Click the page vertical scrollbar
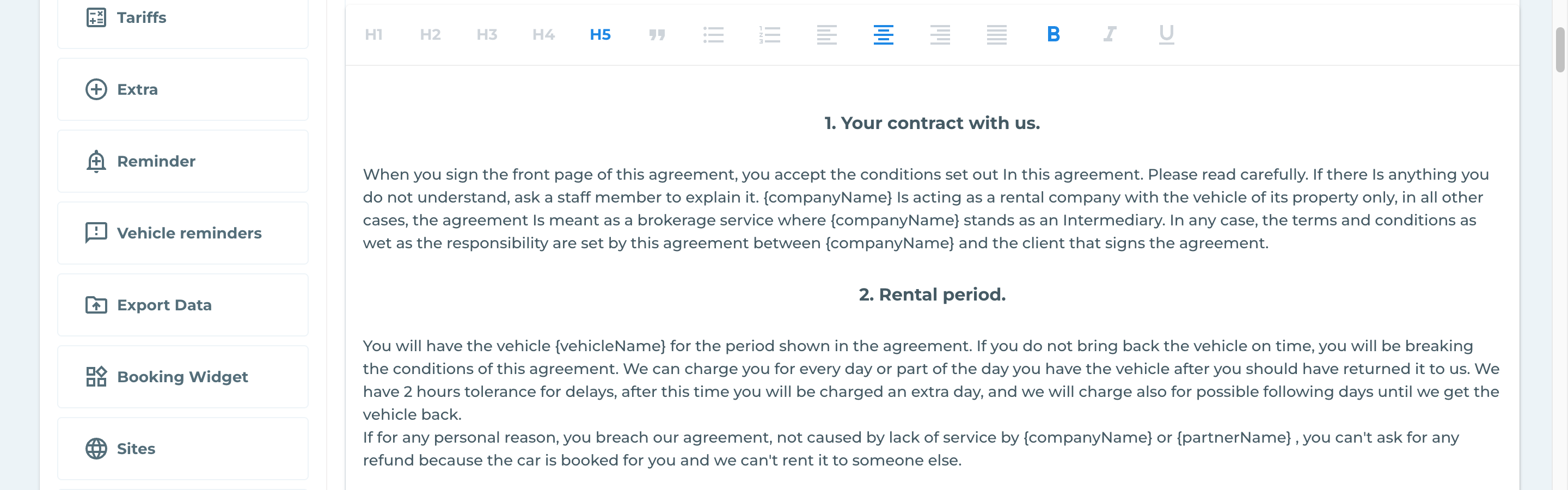This screenshot has height=490, width=1568. tap(1560, 50)
